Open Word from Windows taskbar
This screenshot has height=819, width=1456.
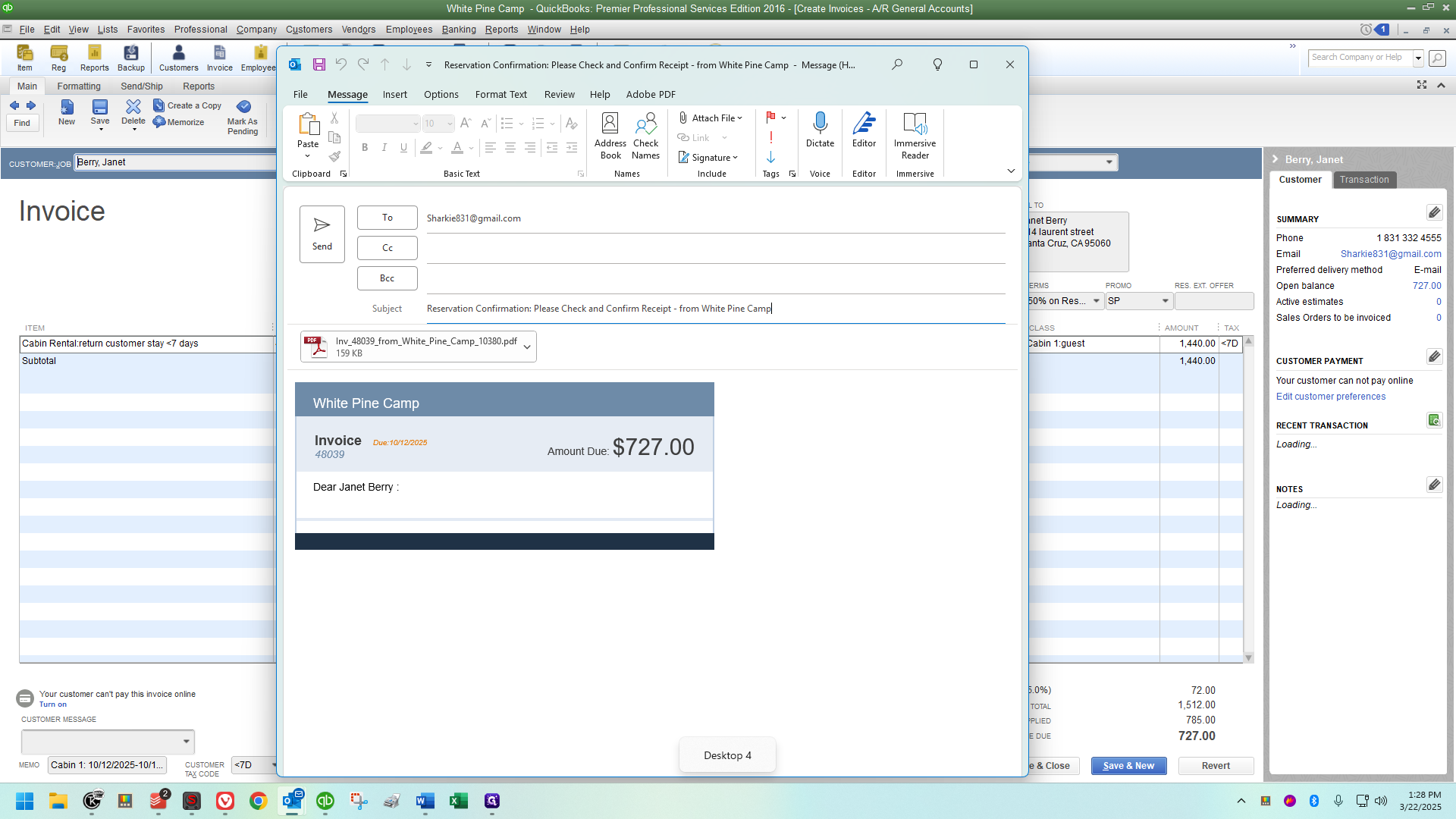tap(425, 801)
